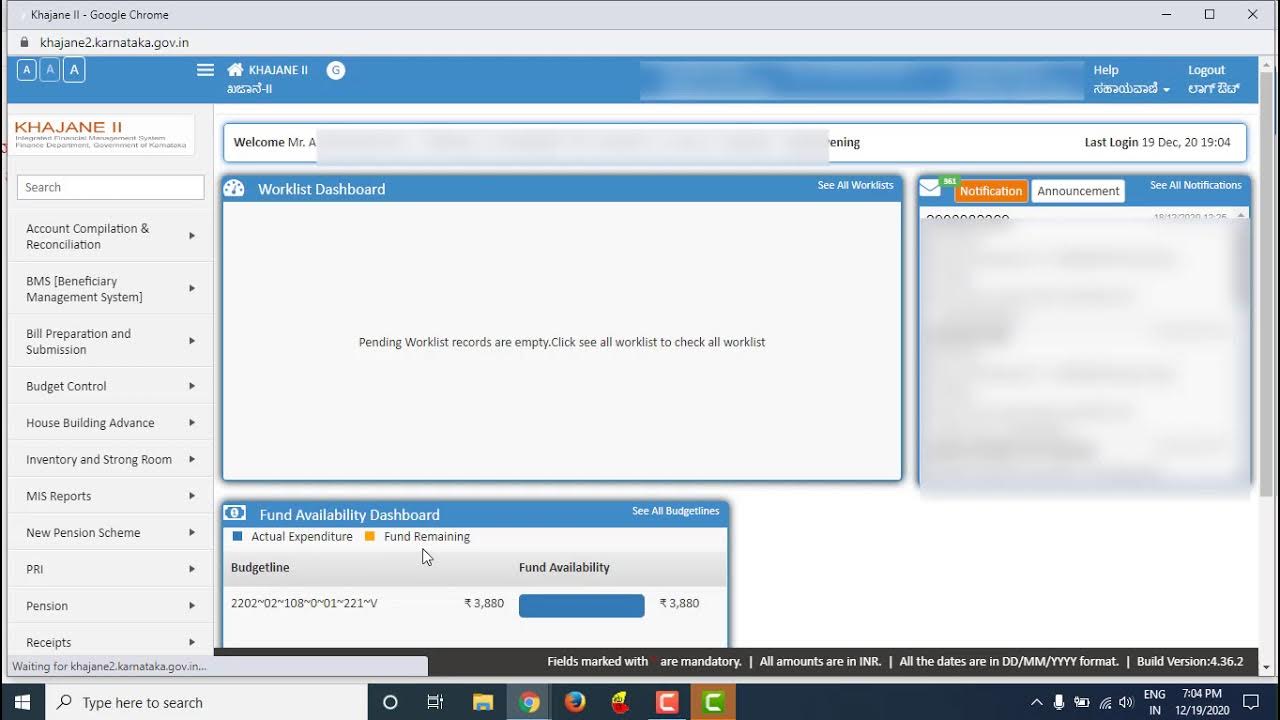Viewport: 1280px width, 720px height.
Task: Open Windows Start menu
Action: pos(22,702)
